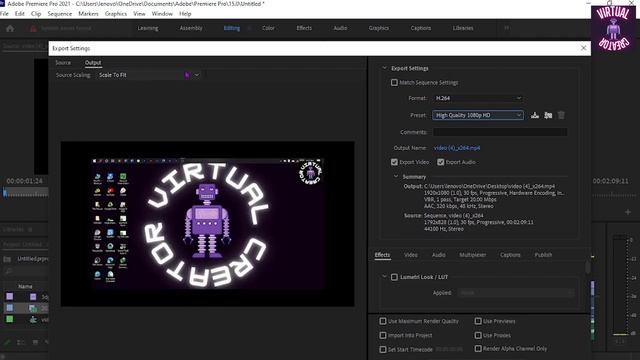Switch to the Audio export tab

[x=439, y=255]
